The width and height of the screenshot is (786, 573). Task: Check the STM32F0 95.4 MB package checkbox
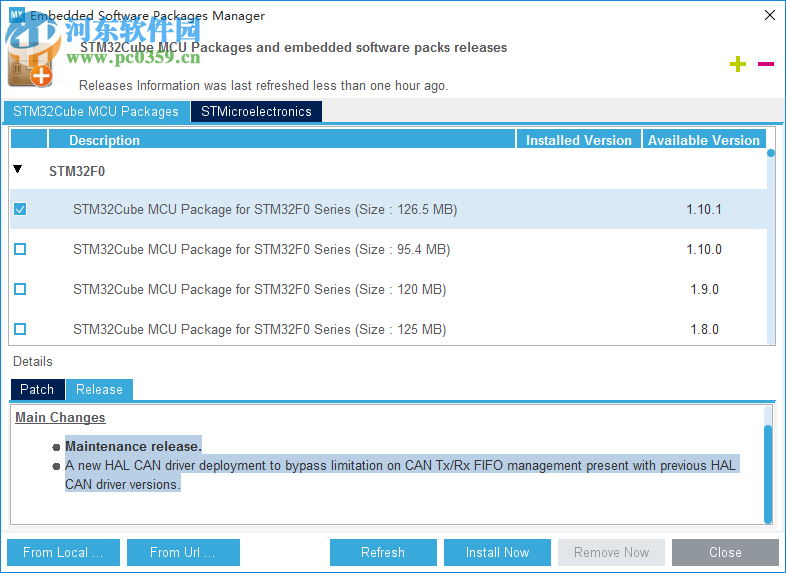point(20,249)
